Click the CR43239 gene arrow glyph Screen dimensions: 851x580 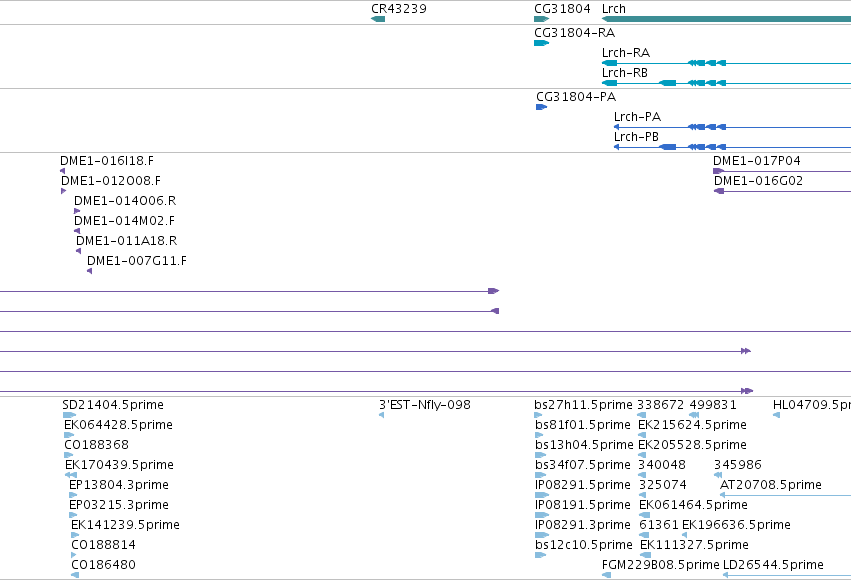tap(378, 19)
